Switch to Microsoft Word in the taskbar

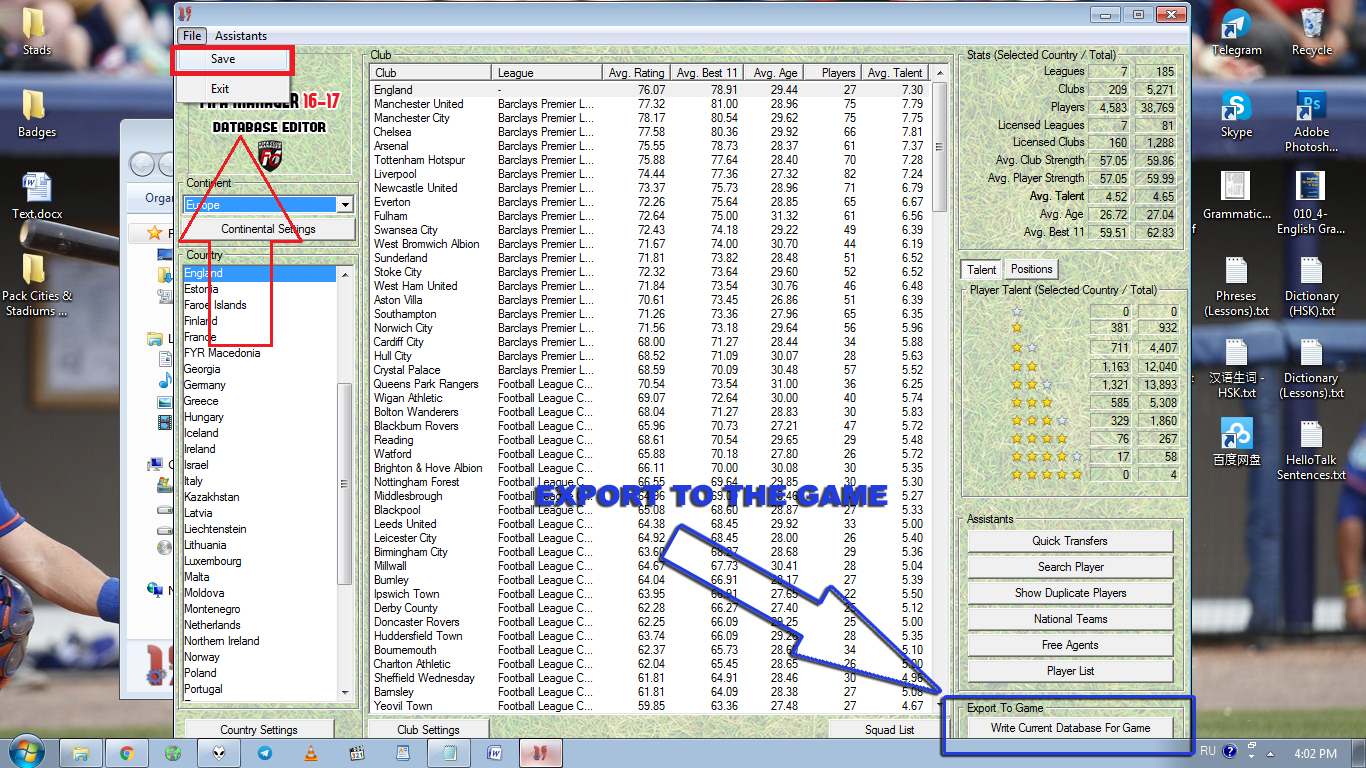click(494, 753)
